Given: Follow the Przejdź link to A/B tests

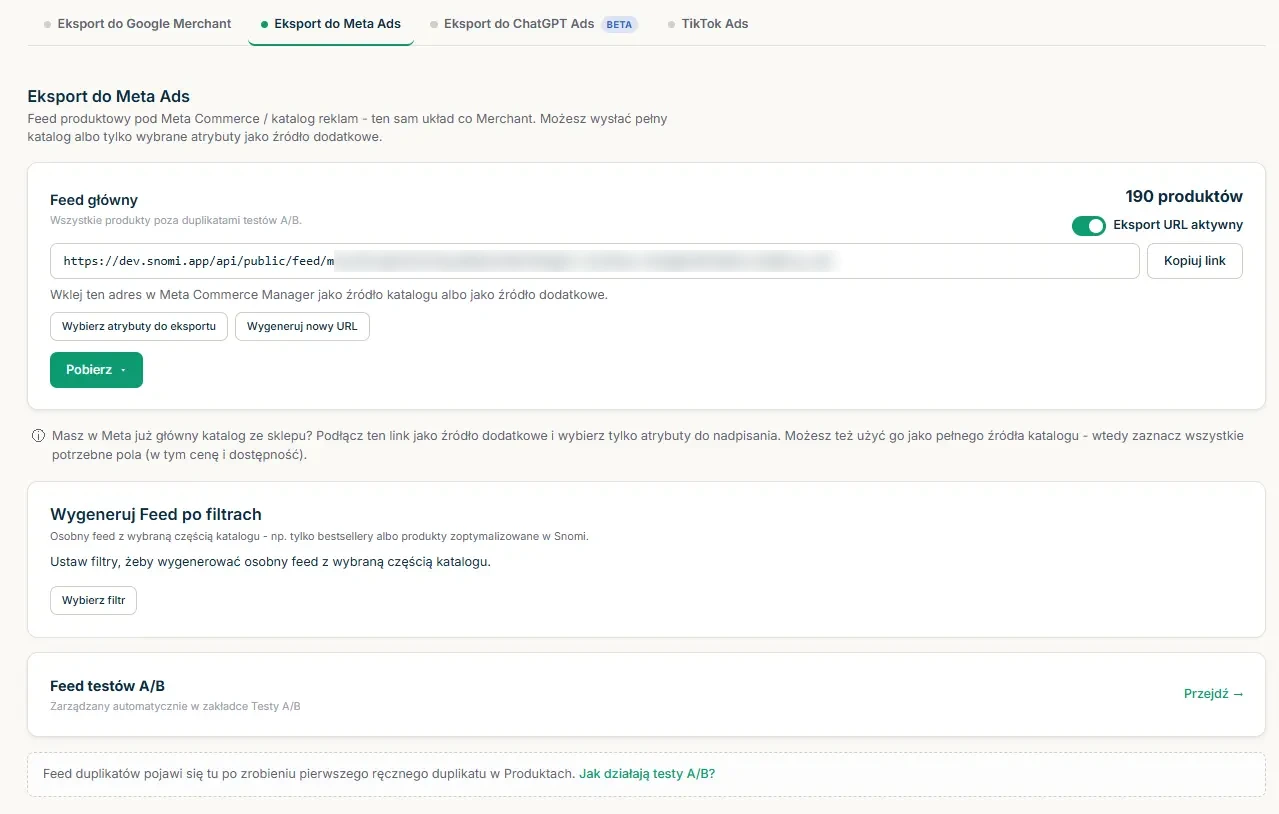Looking at the screenshot, I should point(1213,694).
